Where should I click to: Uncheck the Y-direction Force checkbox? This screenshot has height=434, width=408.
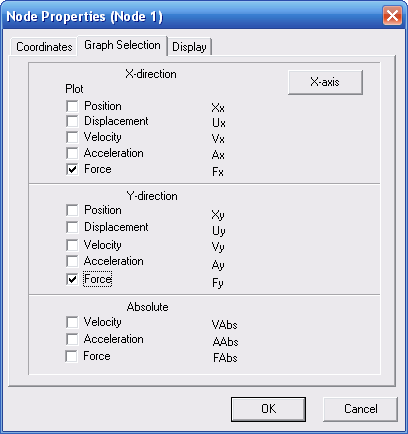click(72, 279)
